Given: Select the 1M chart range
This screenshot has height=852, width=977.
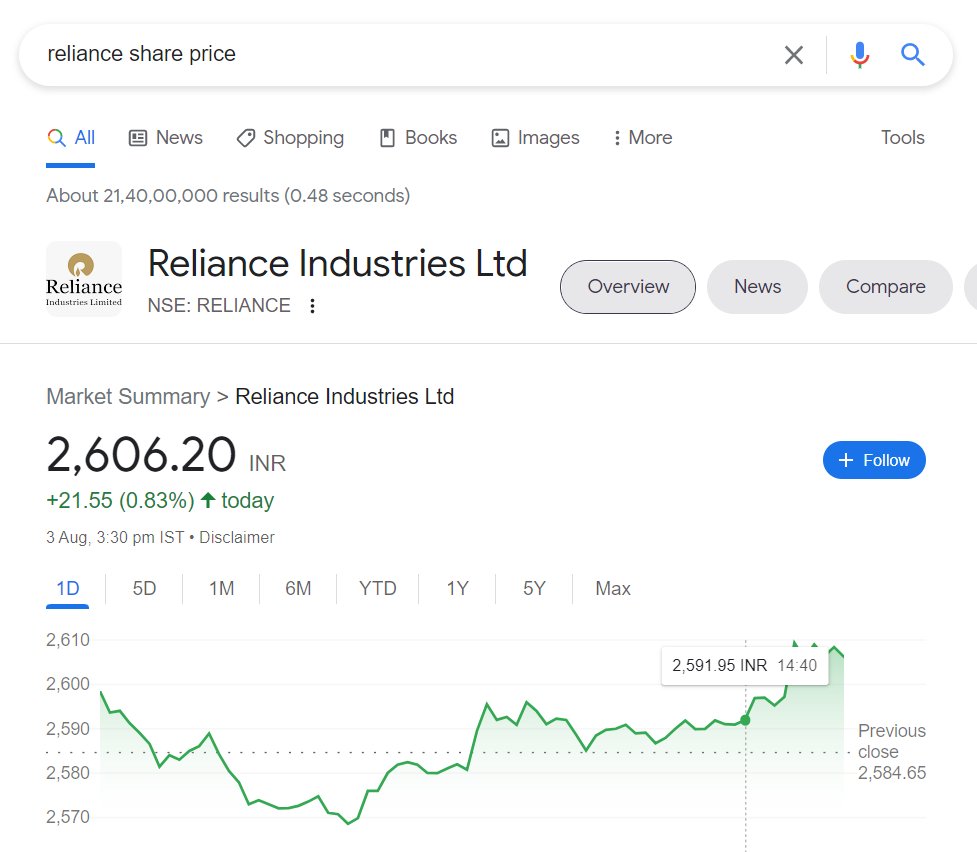Looking at the screenshot, I should [x=221, y=588].
